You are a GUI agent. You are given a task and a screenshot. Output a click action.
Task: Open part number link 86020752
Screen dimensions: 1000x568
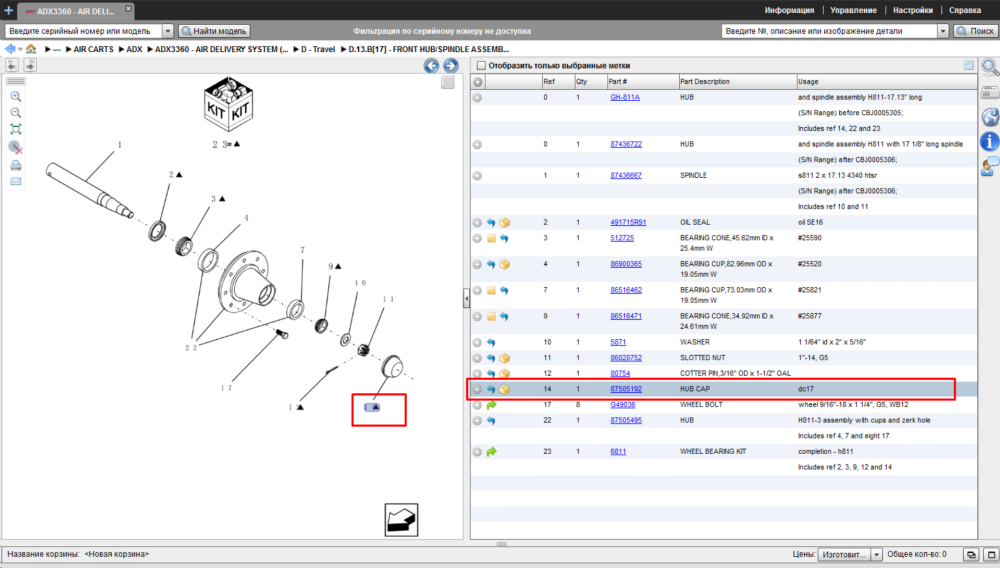pyautogui.click(x=626, y=358)
